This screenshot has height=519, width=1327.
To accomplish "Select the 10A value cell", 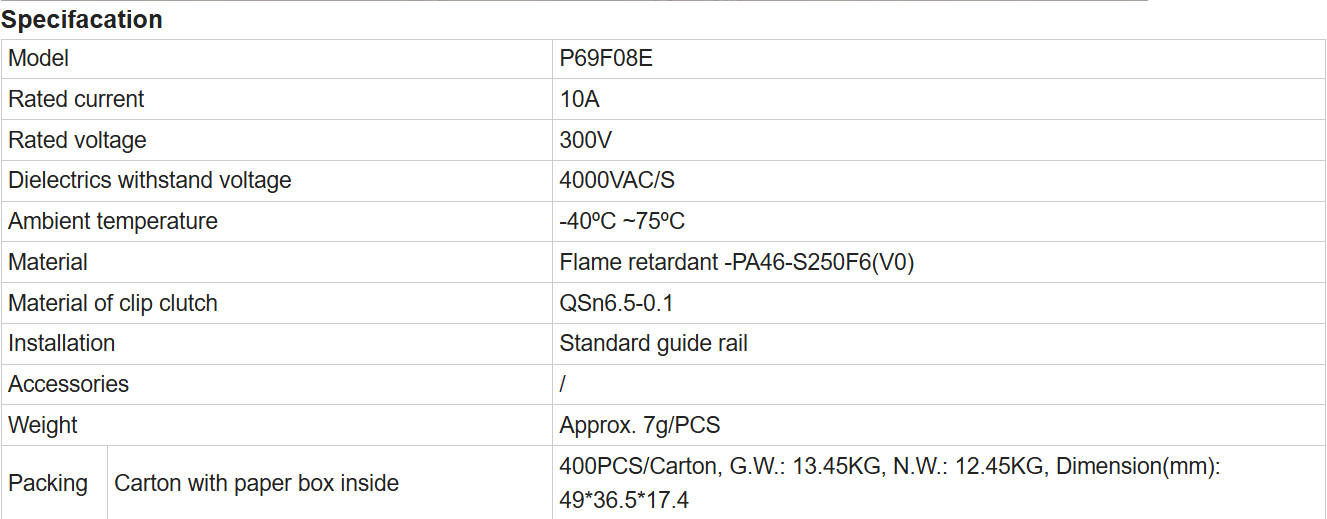I will 580,100.
